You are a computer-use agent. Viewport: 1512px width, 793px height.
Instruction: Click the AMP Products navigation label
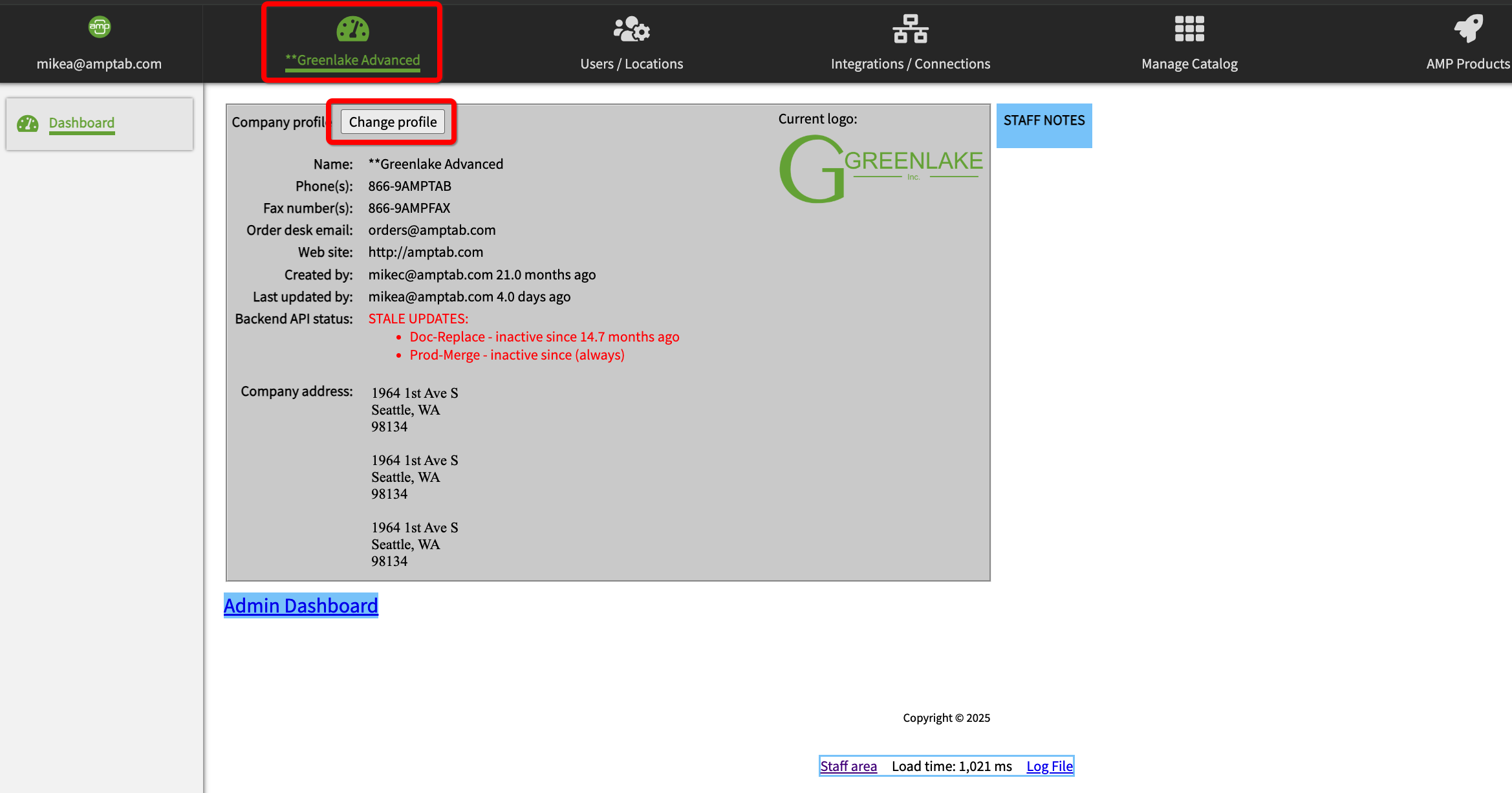tap(1468, 63)
